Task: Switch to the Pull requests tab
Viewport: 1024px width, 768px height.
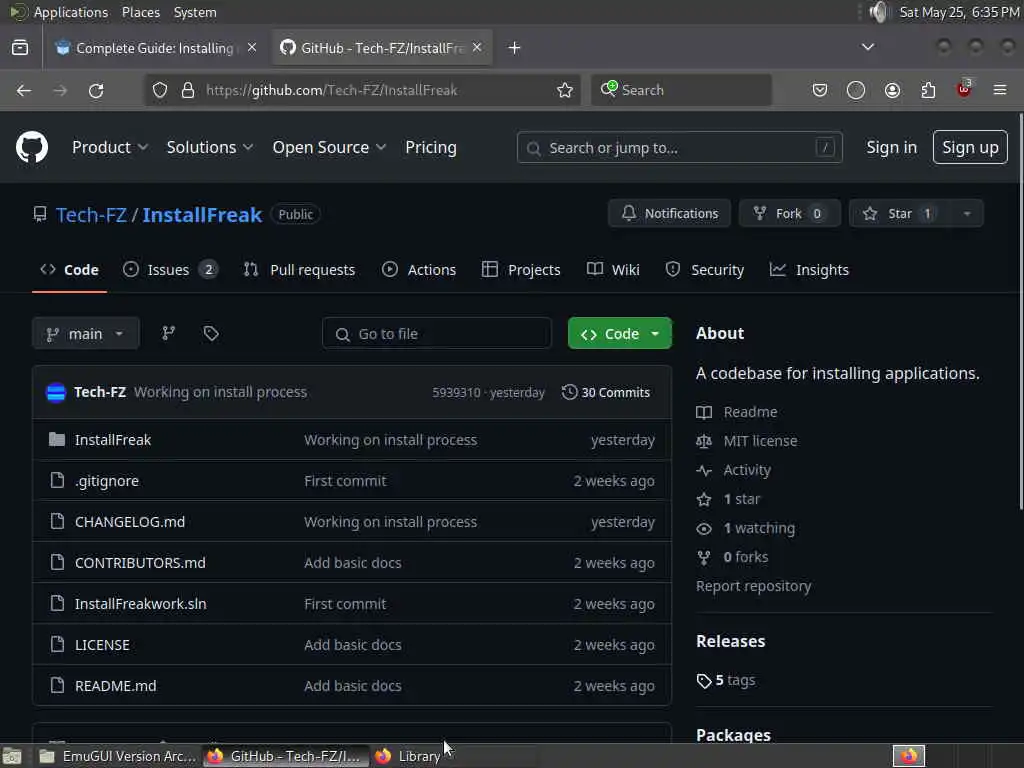Action: [x=300, y=270]
